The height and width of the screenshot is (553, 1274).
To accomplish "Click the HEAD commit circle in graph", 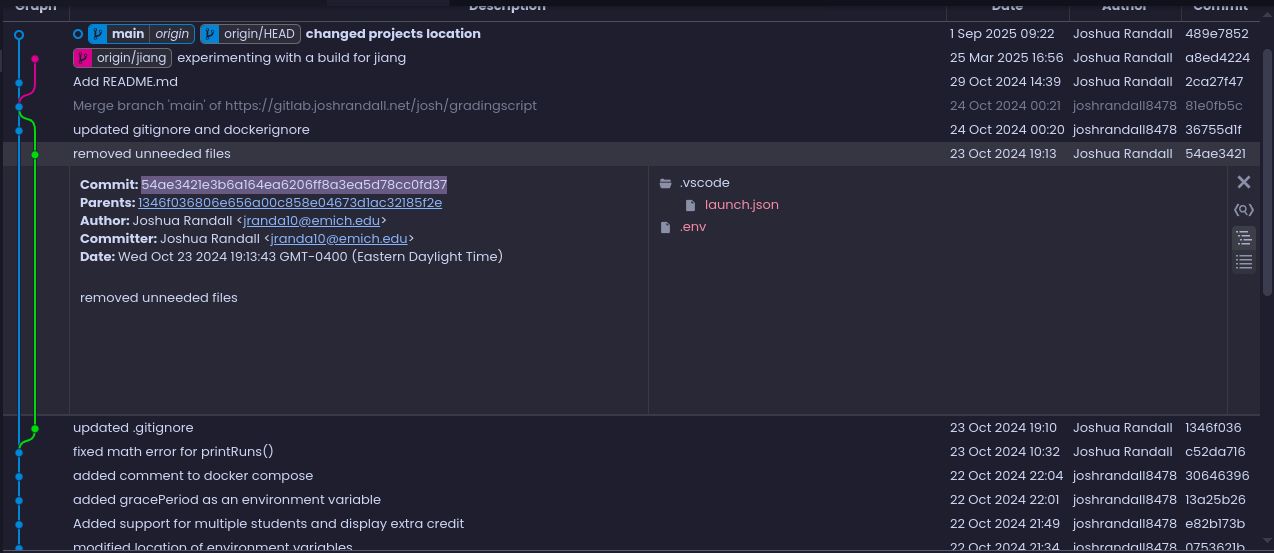I will 19,34.
